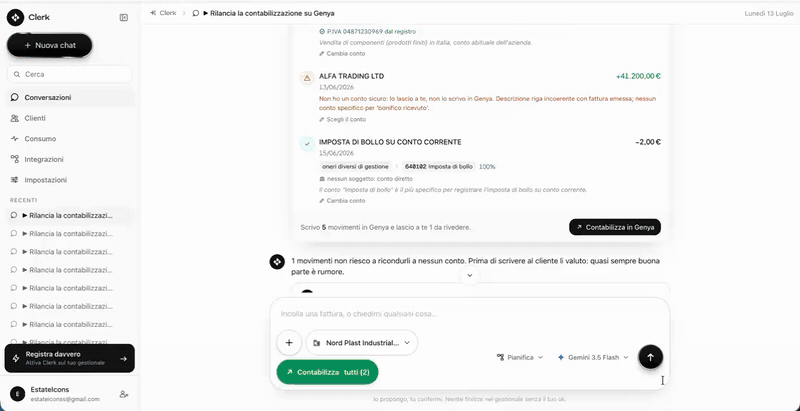Open Impostazioni from the sidebar

[x=45, y=180]
